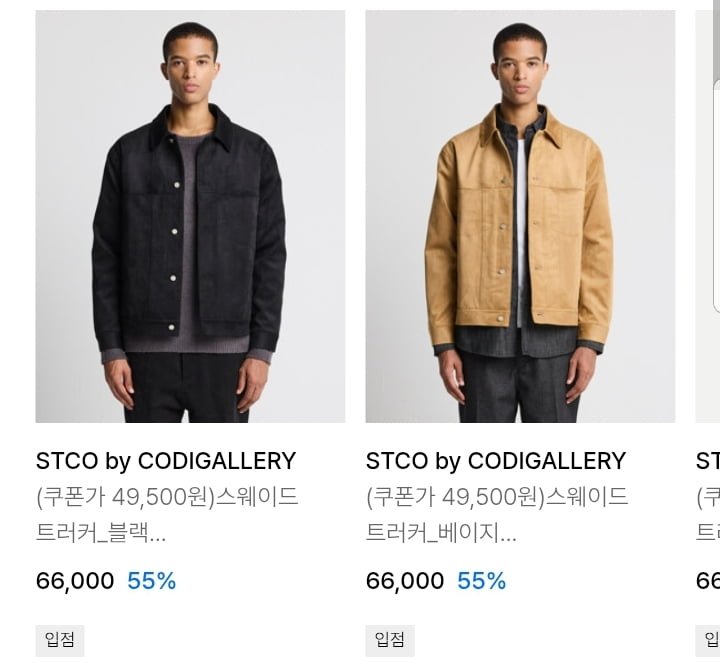Click the third product's cut-off title text
Screen dimensions: 720x667
click(x=708, y=515)
